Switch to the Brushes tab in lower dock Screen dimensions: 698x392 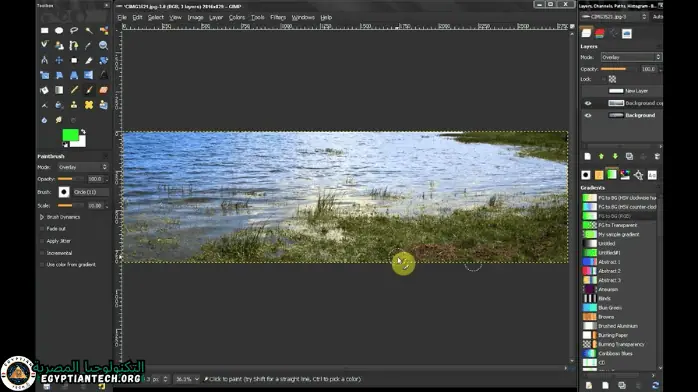point(586,175)
